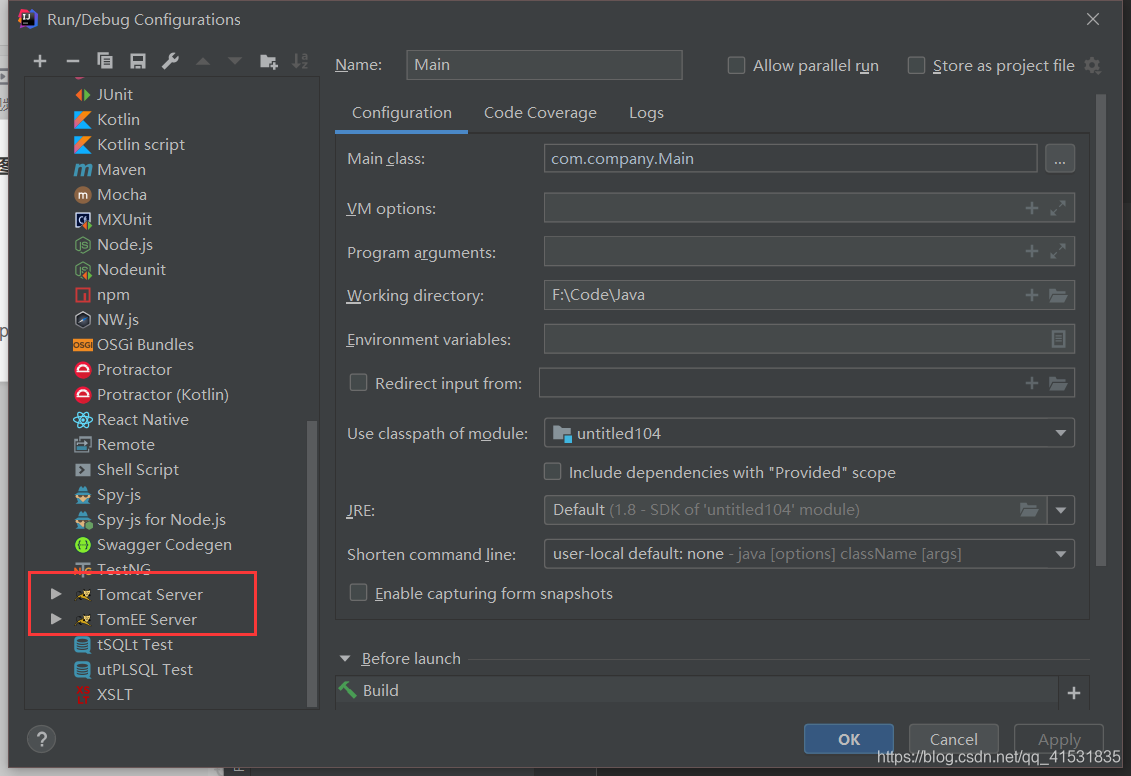Enable capturing form snapshots checkbox
The height and width of the screenshot is (776, 1131).
pyautogui.click(x=358, y=593)
